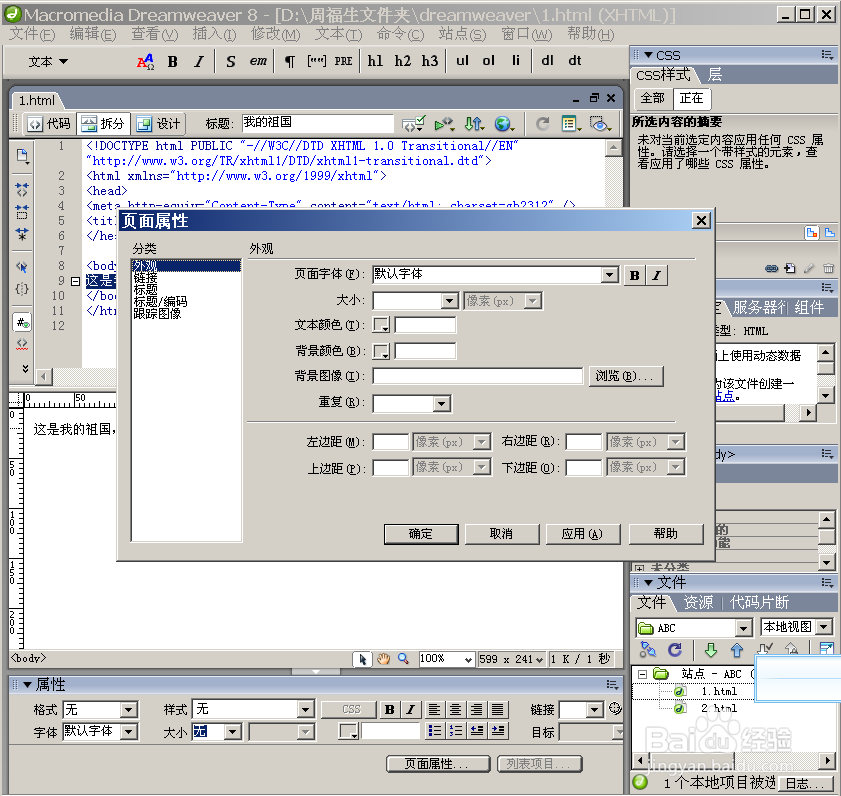Open the background color swatch picker

tap(381, 351)
